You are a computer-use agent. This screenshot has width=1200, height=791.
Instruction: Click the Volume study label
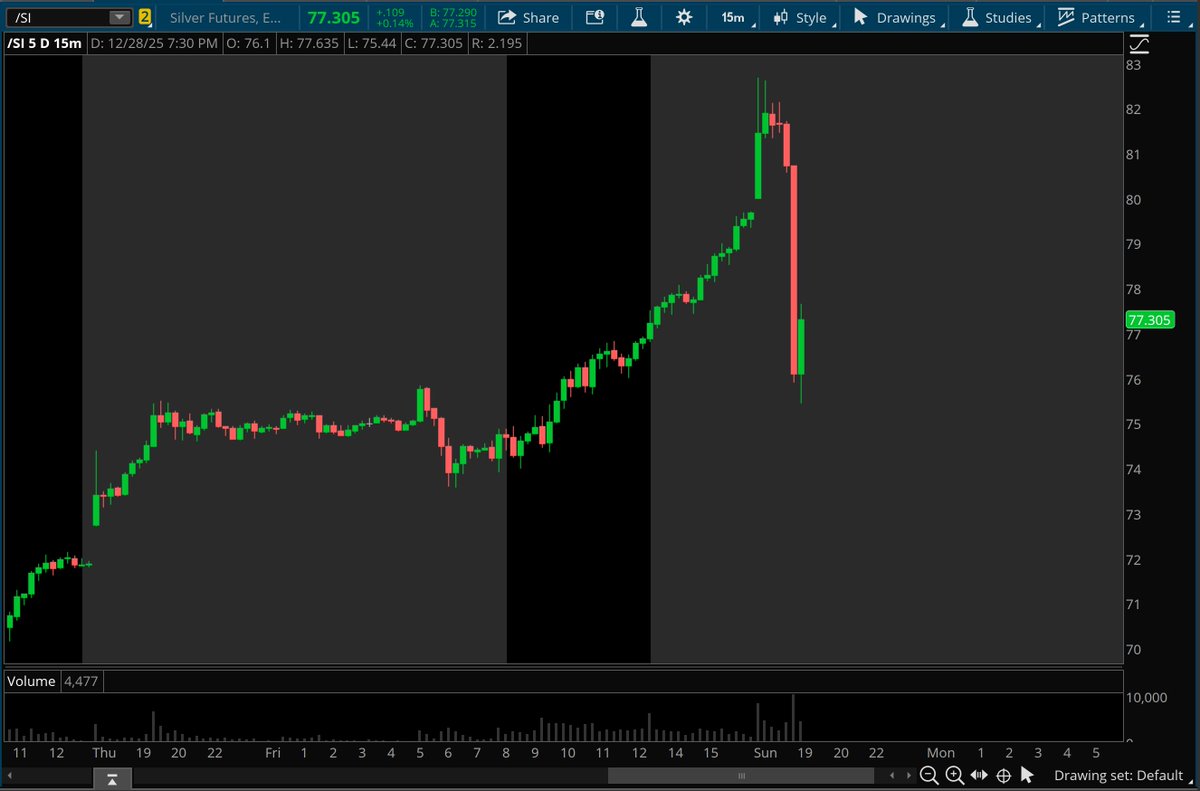pos(31,681)
